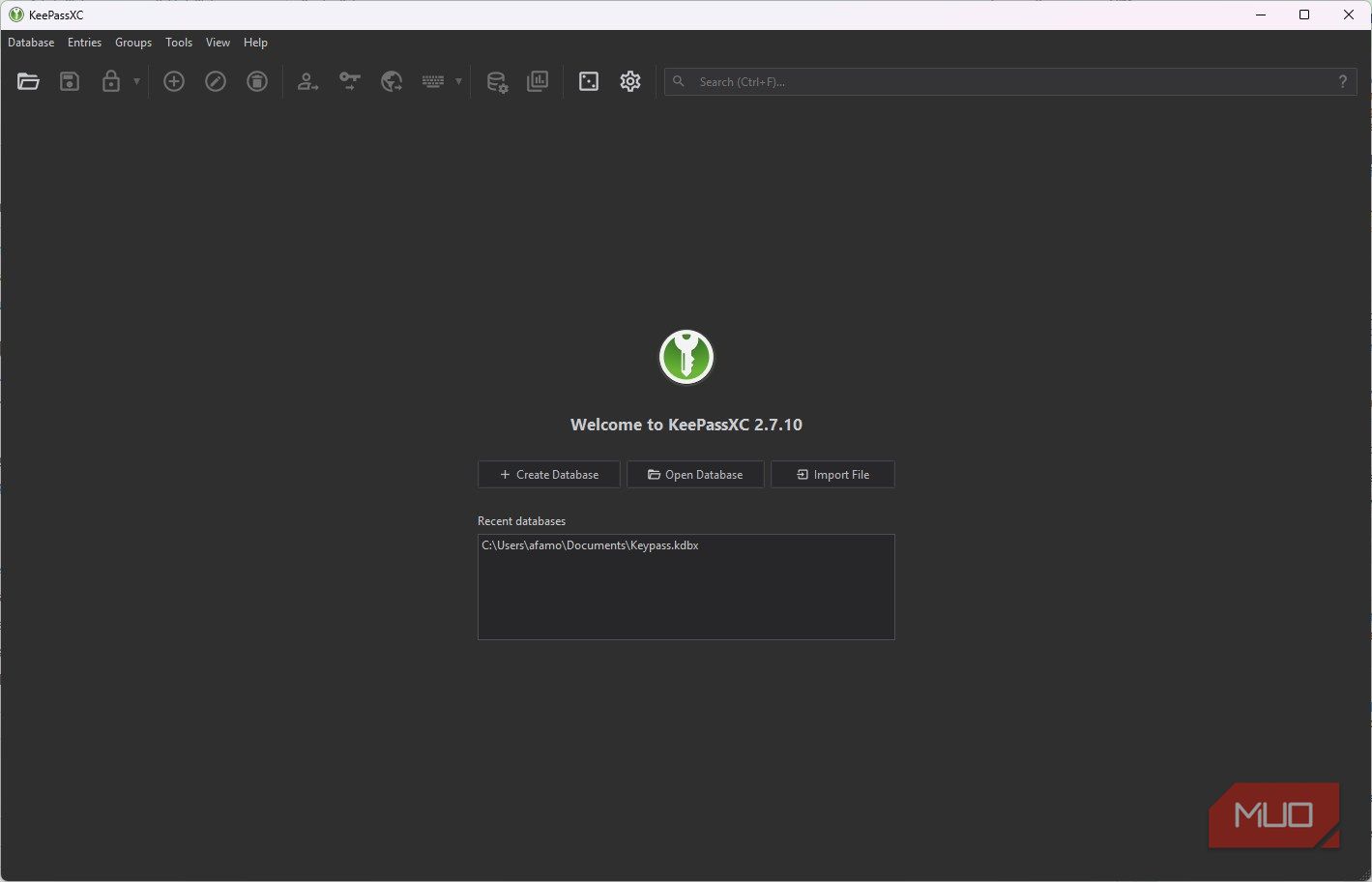Viewport: 1372px width, 882px height.
Task: Add a new entry with the plus icon
Action: (x=174, y=82)
